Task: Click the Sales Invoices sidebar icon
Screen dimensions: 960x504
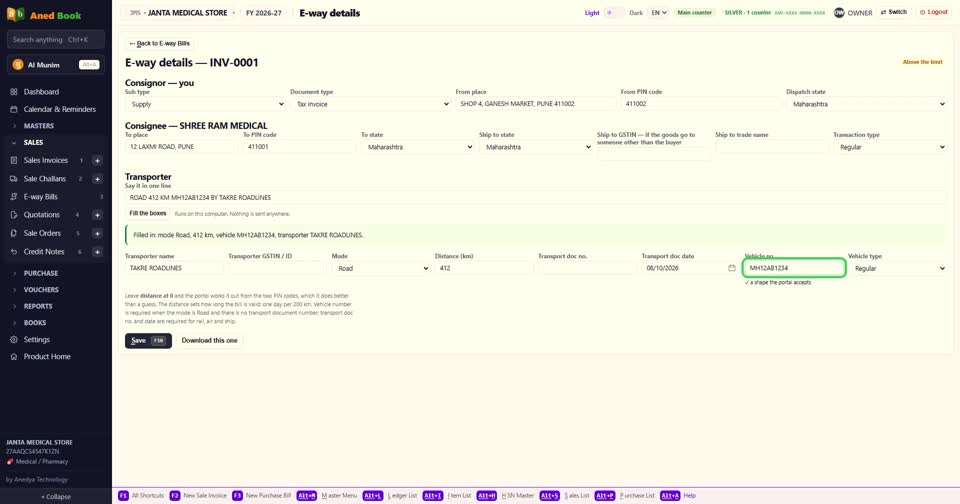Action: pyautogui.click(x=13, y=160)
